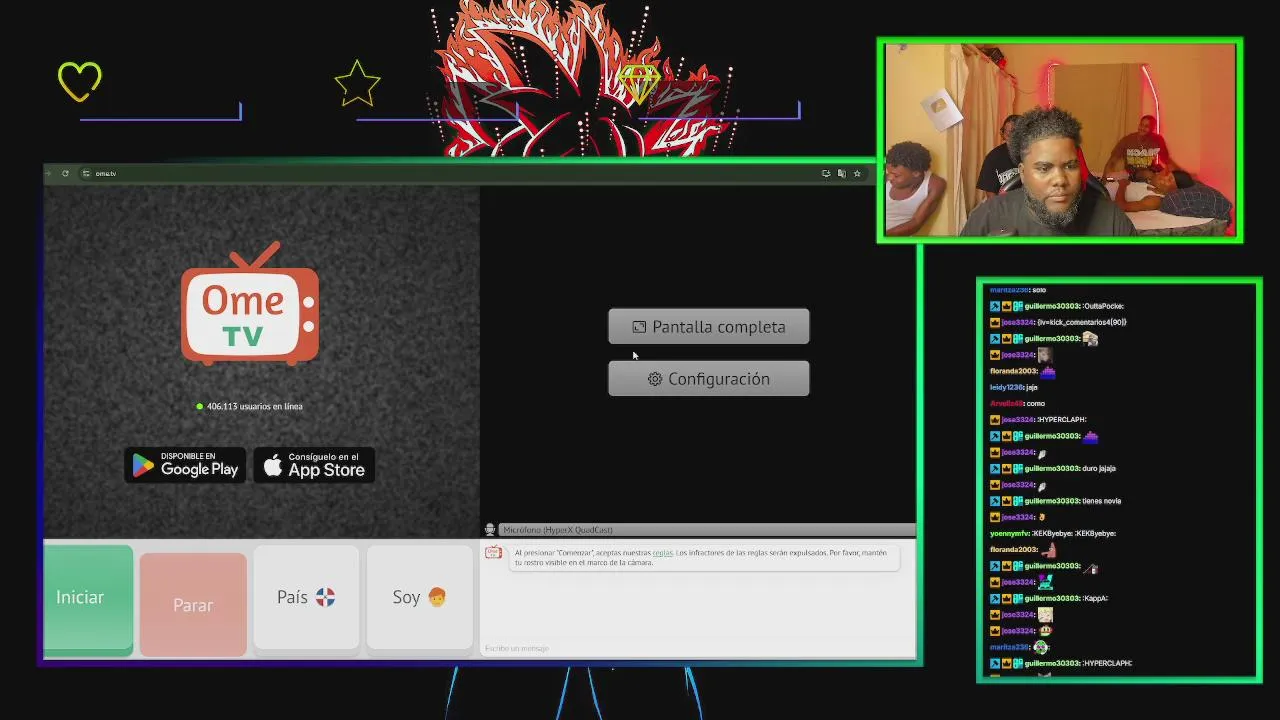Open the translate page icon in address bar
The height and width of the screenshot is (720, 1280).
pos(841,173)
